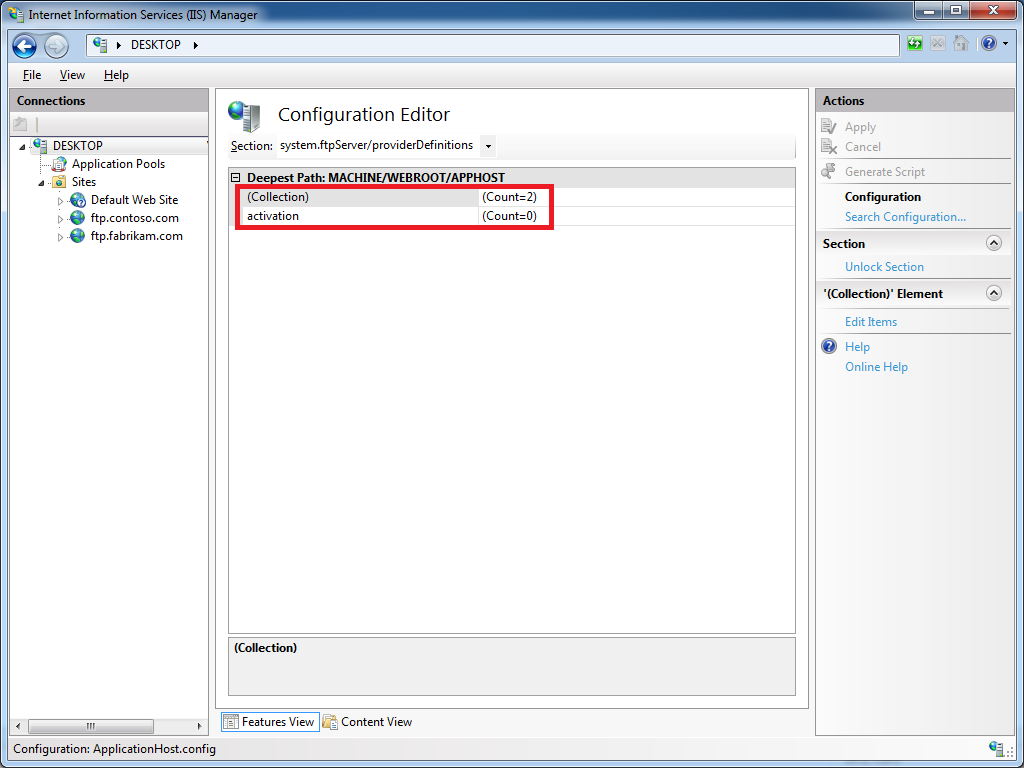Collapse the Section actions panel chevron
Image resolution: width=1024 pixels, height=768 pixels.
click(993, 243)
